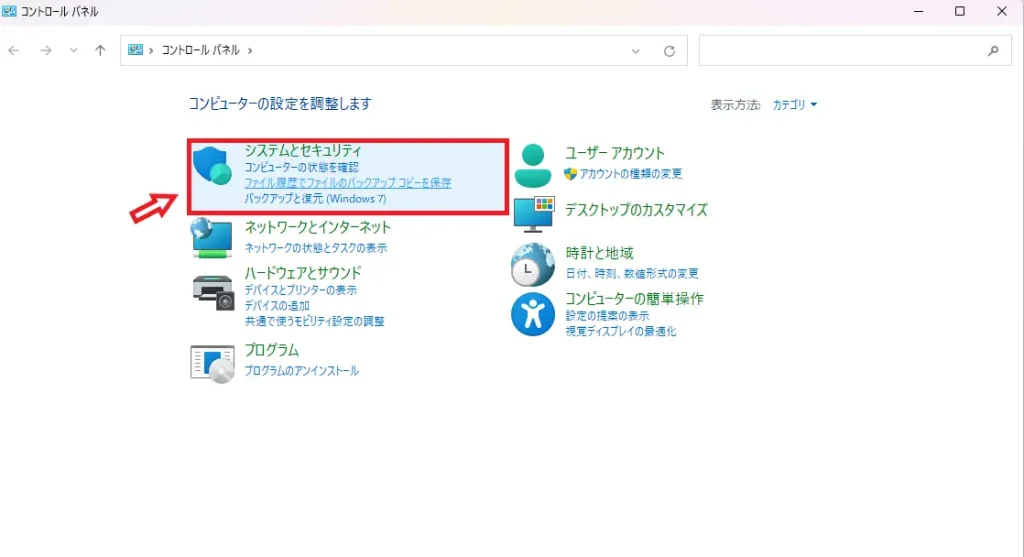Open ハードウェアとサウンド heading link
The width and height of the screenshot is (1024, 557).
click(302, 272)
